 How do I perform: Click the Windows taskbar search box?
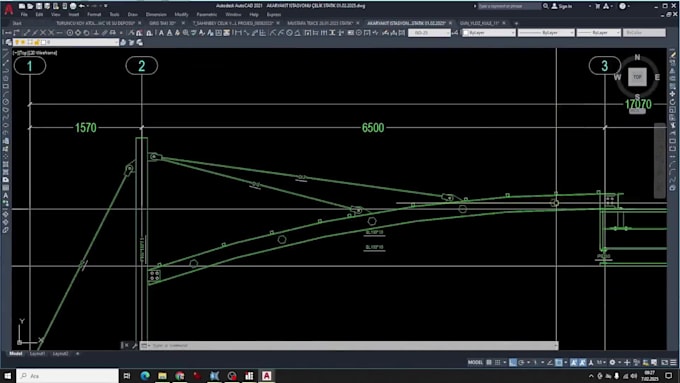coord(68,376)
